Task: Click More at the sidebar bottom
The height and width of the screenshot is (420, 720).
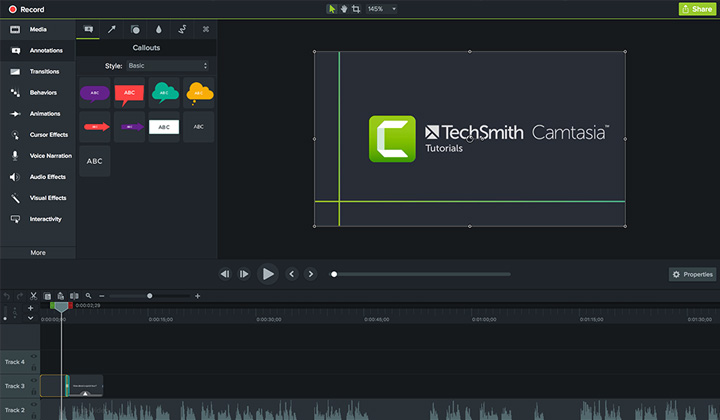Action: (x=38, y=252)
